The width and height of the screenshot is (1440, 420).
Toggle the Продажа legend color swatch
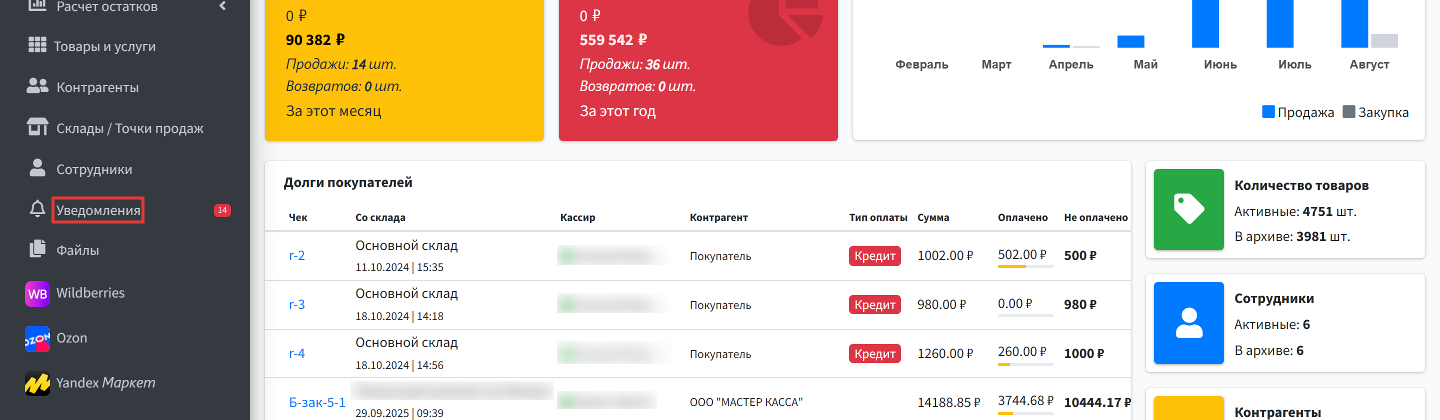tap(1268, 112)
